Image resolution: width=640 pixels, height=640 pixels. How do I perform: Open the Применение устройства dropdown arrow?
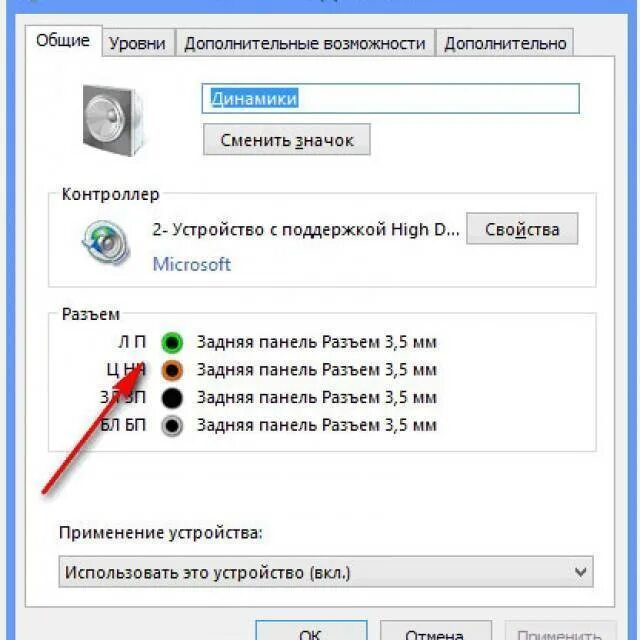(x=580, y=572)
